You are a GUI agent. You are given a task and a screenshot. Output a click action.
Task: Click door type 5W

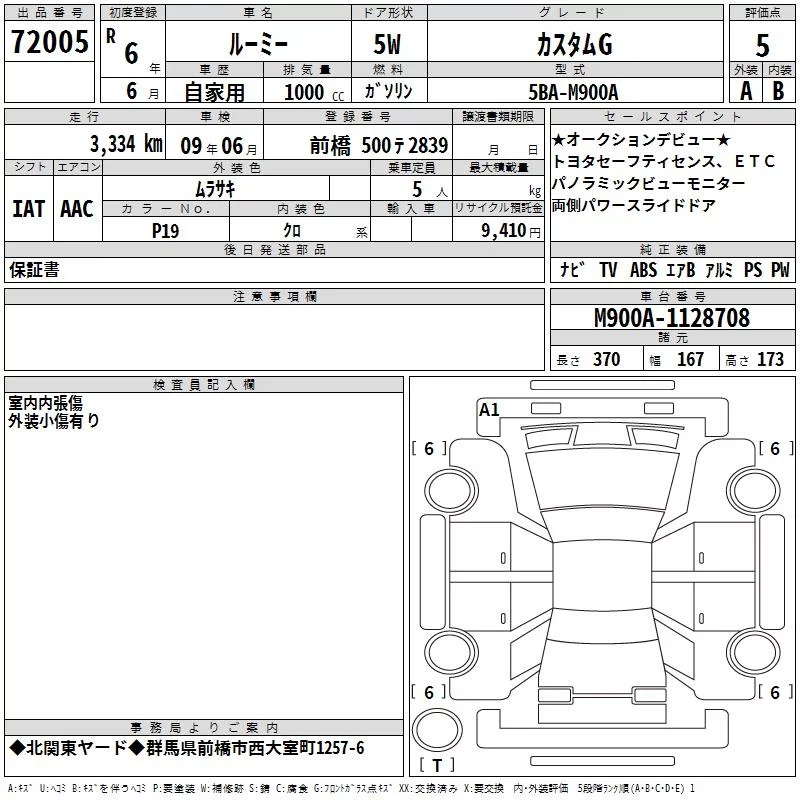pyautogui.click(x=388, y=44)
